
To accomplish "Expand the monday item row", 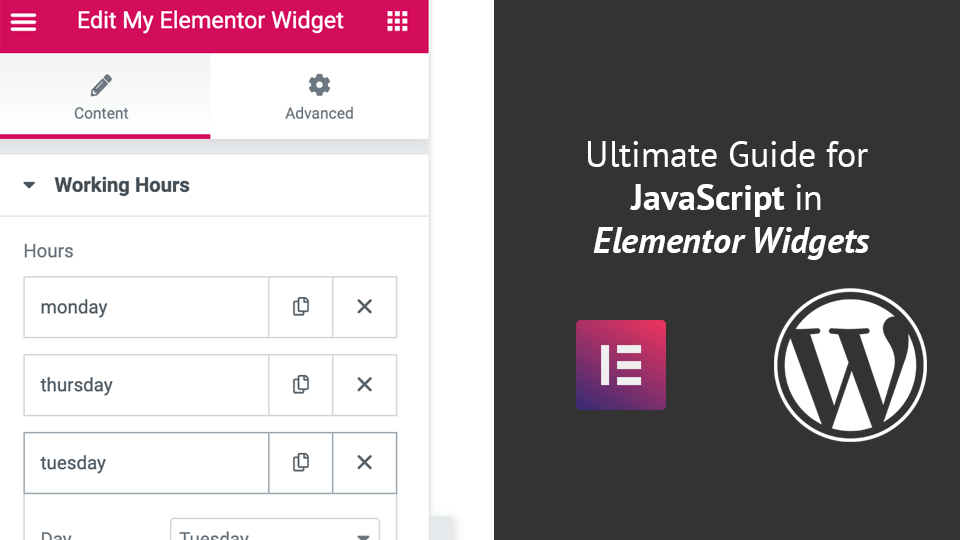I will point(146,307).
